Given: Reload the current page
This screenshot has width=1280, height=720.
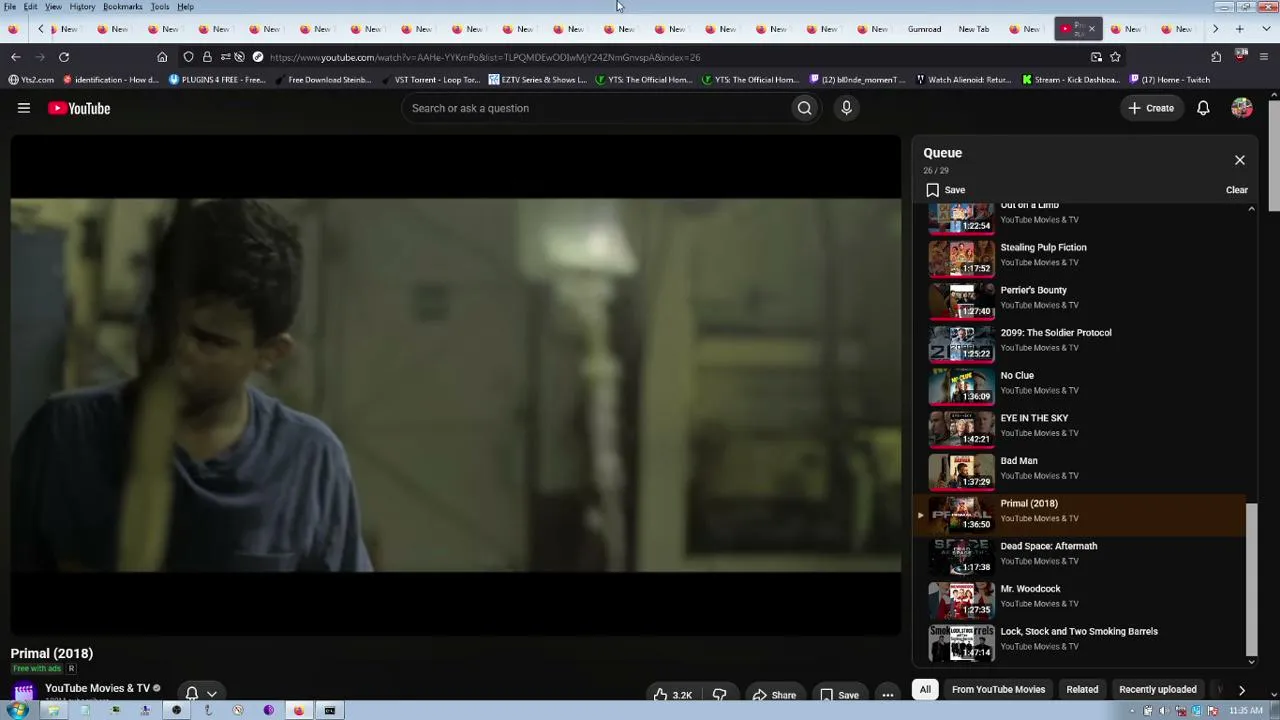Looking at the screenshot, I should pos(64,57).
